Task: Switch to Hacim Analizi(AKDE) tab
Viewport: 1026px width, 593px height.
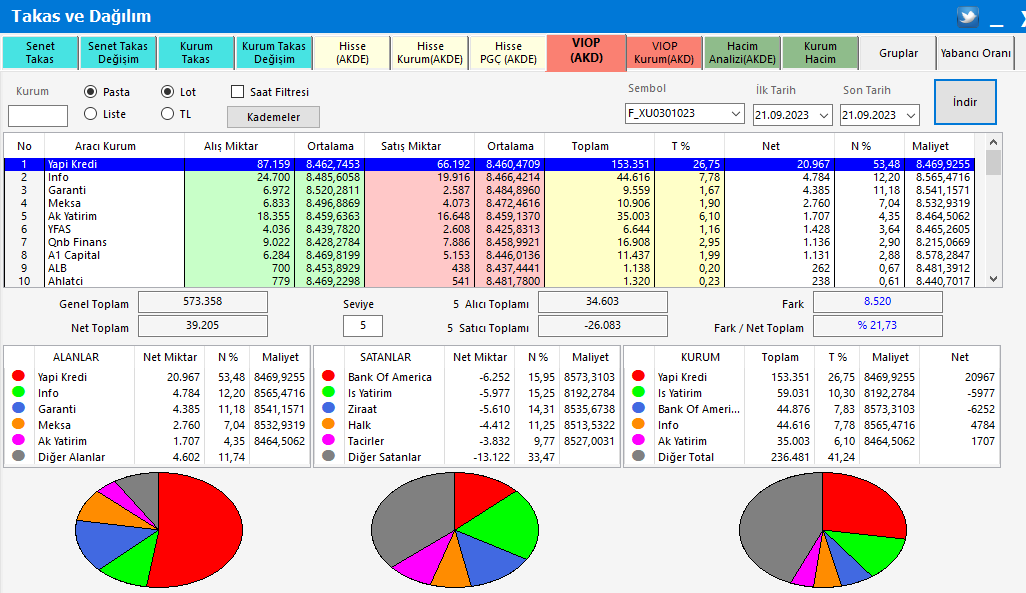Action: (742, 53)
